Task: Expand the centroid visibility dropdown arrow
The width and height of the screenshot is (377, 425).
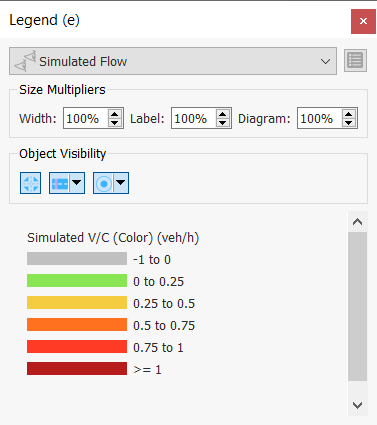Action: (121, 183)
